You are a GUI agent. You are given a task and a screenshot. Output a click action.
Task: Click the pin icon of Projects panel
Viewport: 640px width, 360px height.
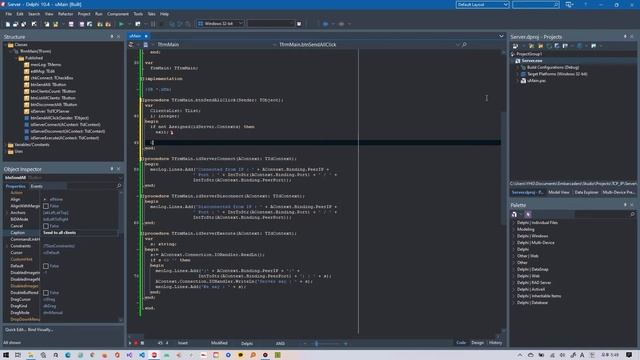click(x=625, y=37)
